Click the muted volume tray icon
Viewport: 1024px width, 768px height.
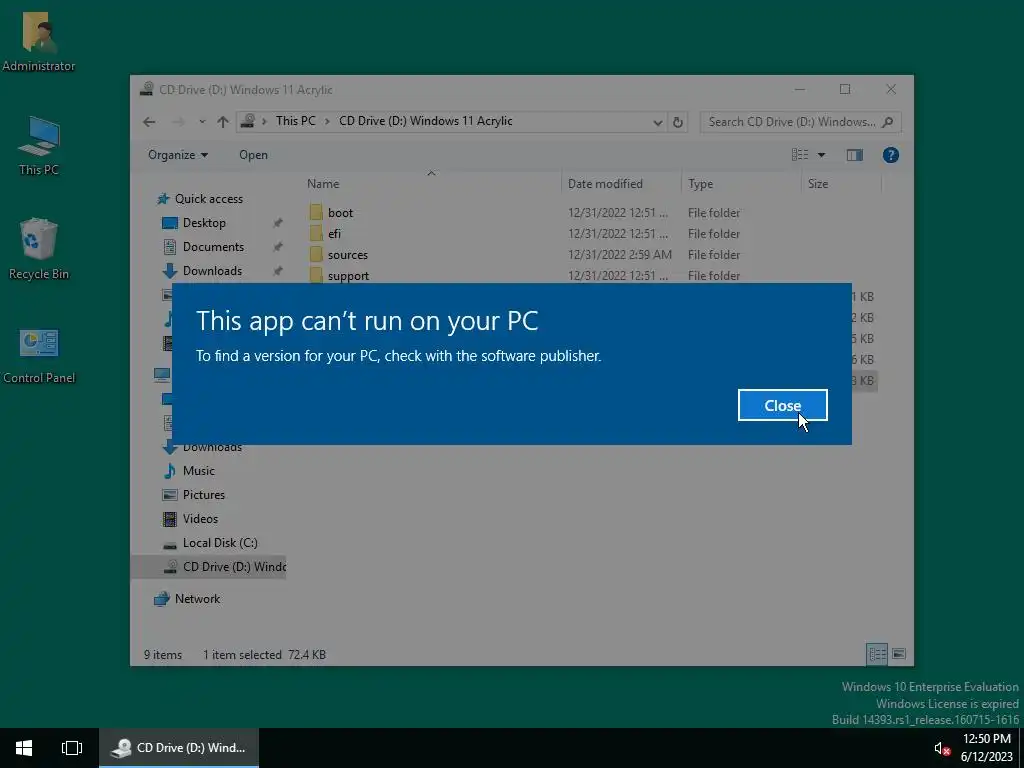pos(941,748)
